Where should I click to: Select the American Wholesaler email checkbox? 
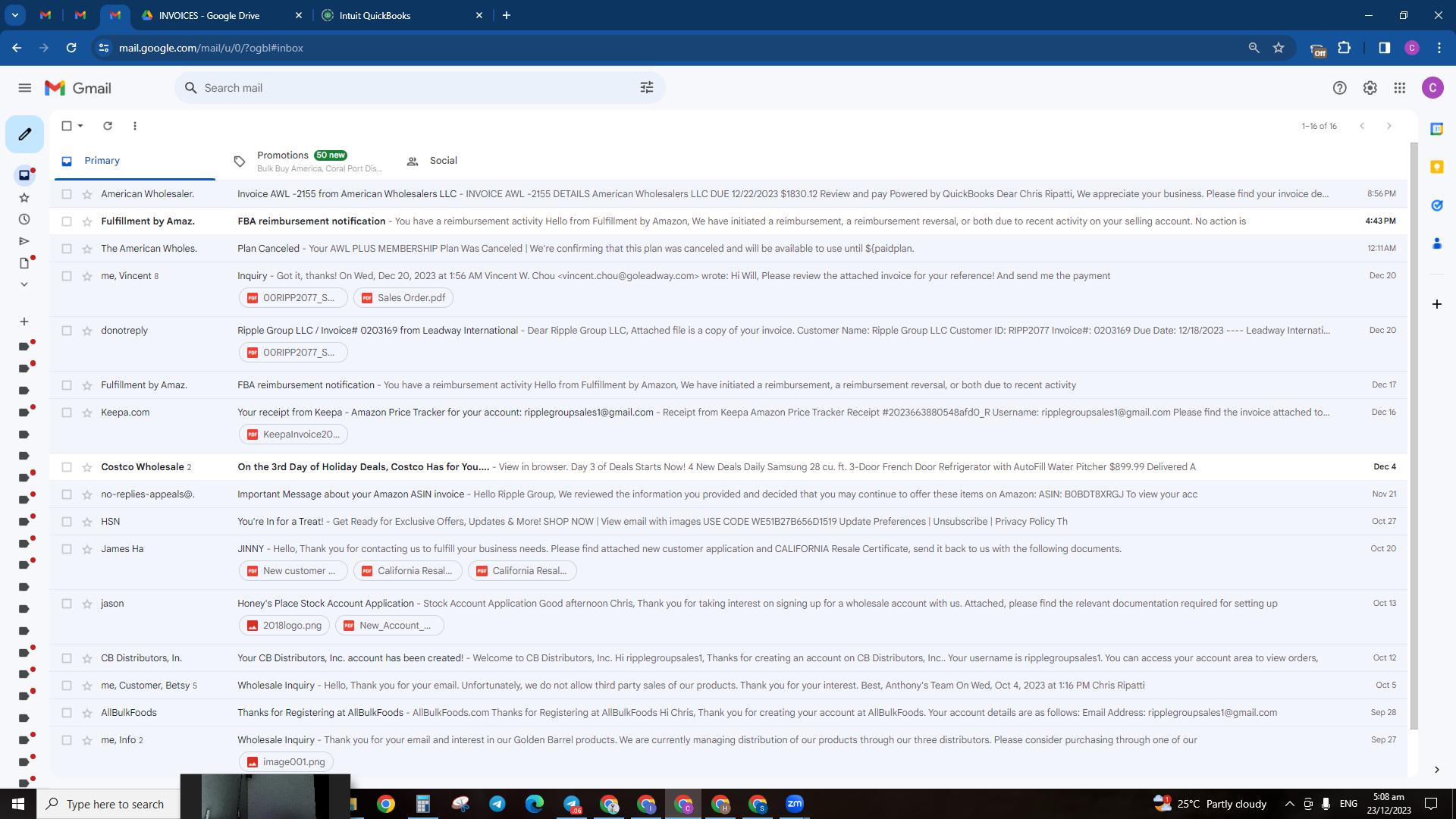coord(67,194)
